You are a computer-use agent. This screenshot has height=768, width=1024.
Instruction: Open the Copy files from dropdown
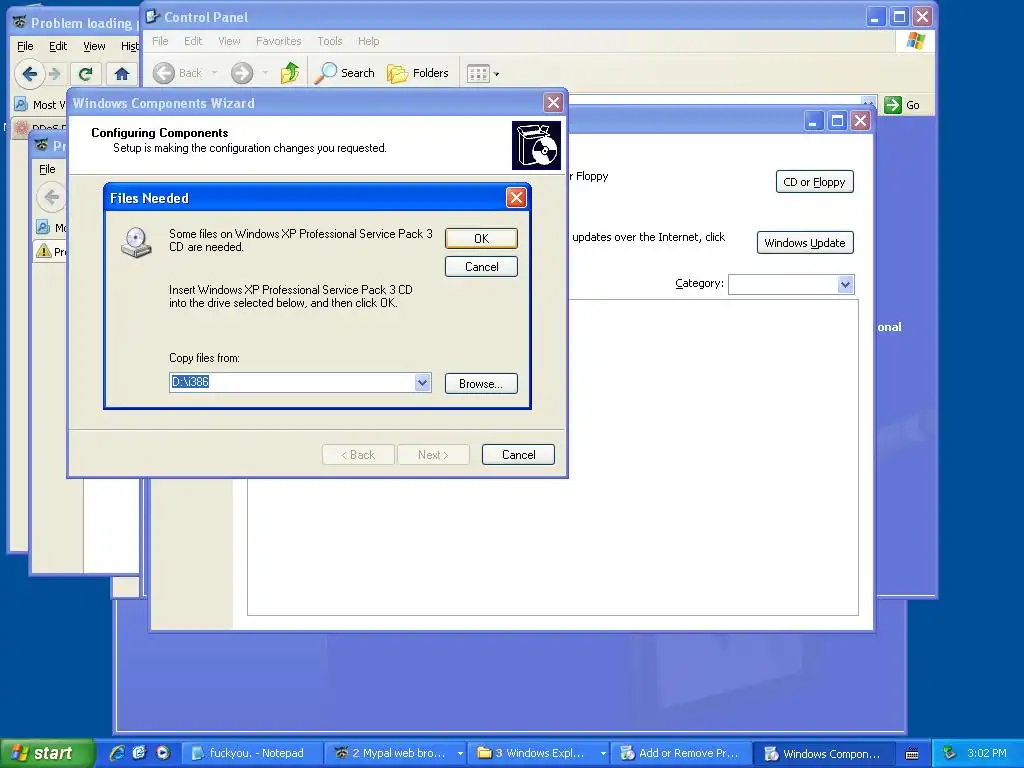[423, 383]
